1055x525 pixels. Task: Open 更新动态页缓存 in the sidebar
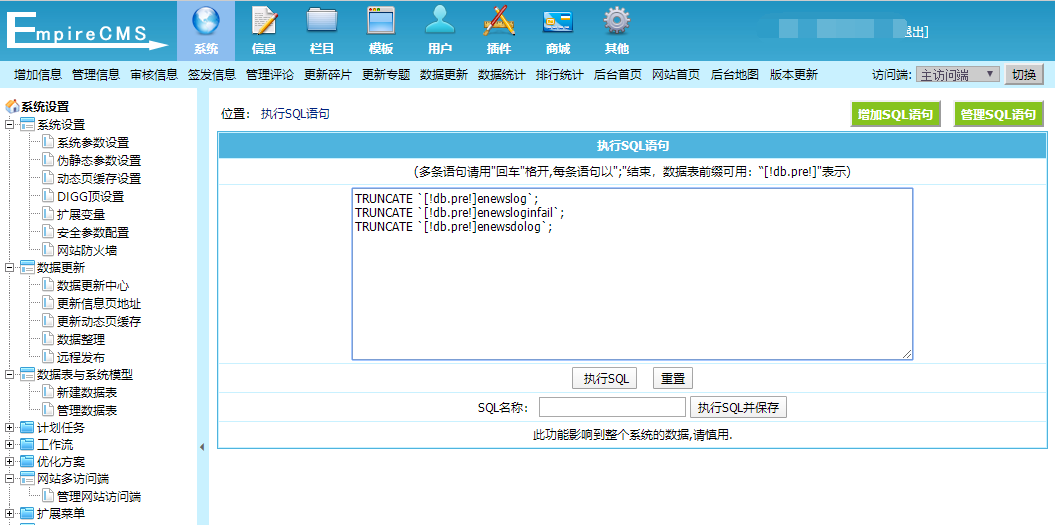pyautogui.click(x=99, y=321)
